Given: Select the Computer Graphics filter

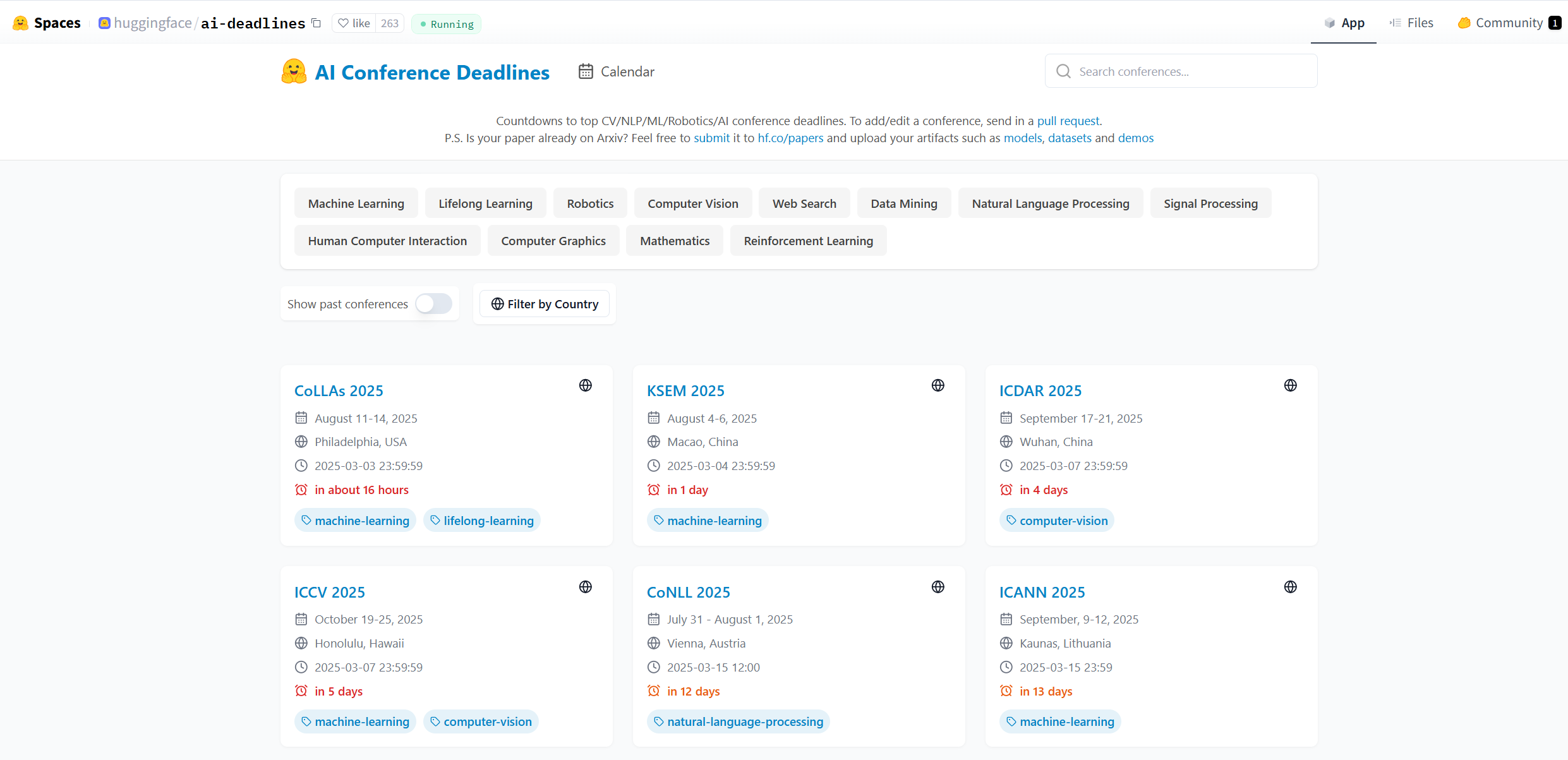Looking at the screenshot, I should (x=553, y=241).
